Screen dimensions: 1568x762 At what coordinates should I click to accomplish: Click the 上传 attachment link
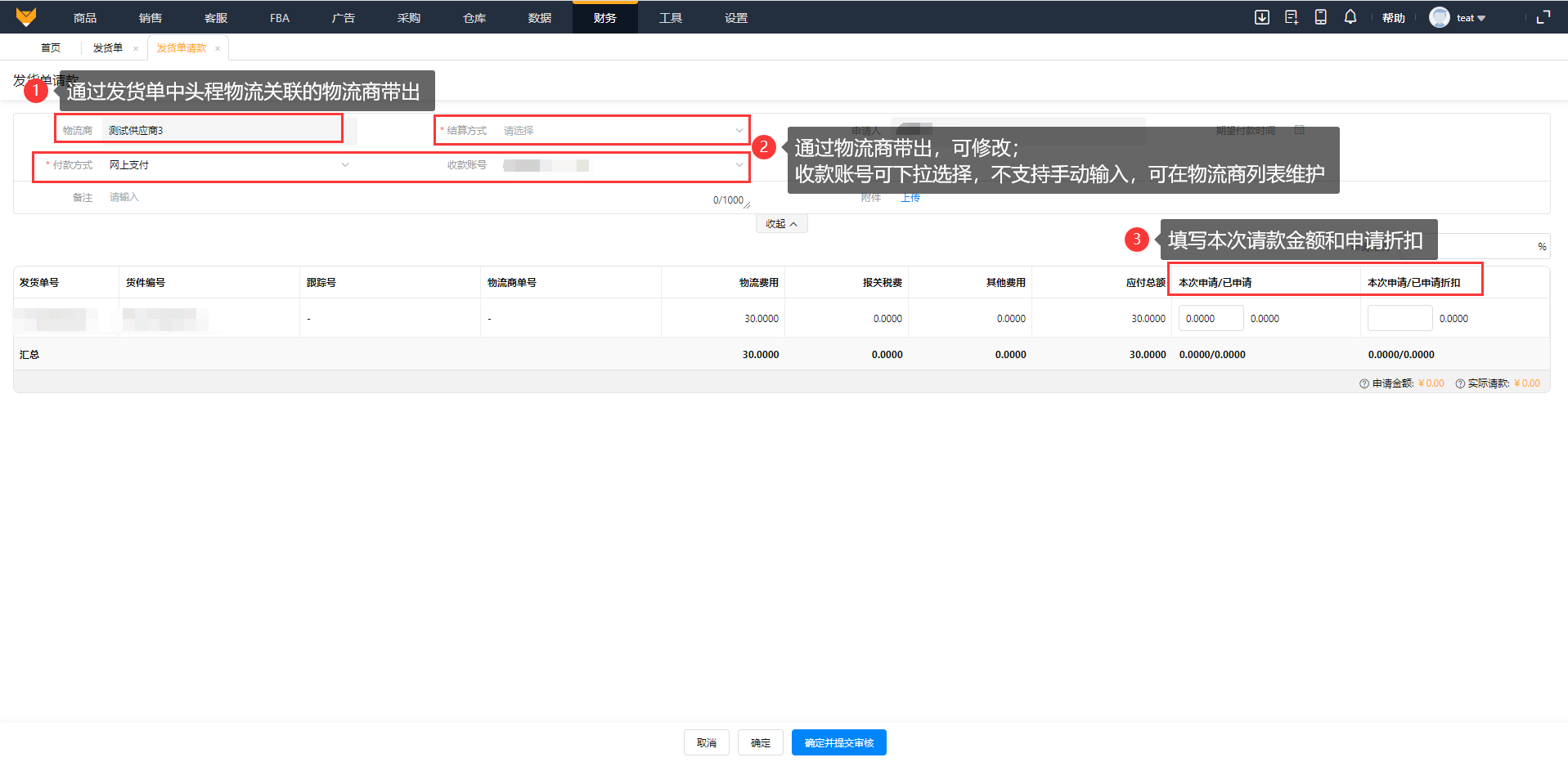pyautogui.click(x=910, y=198)
